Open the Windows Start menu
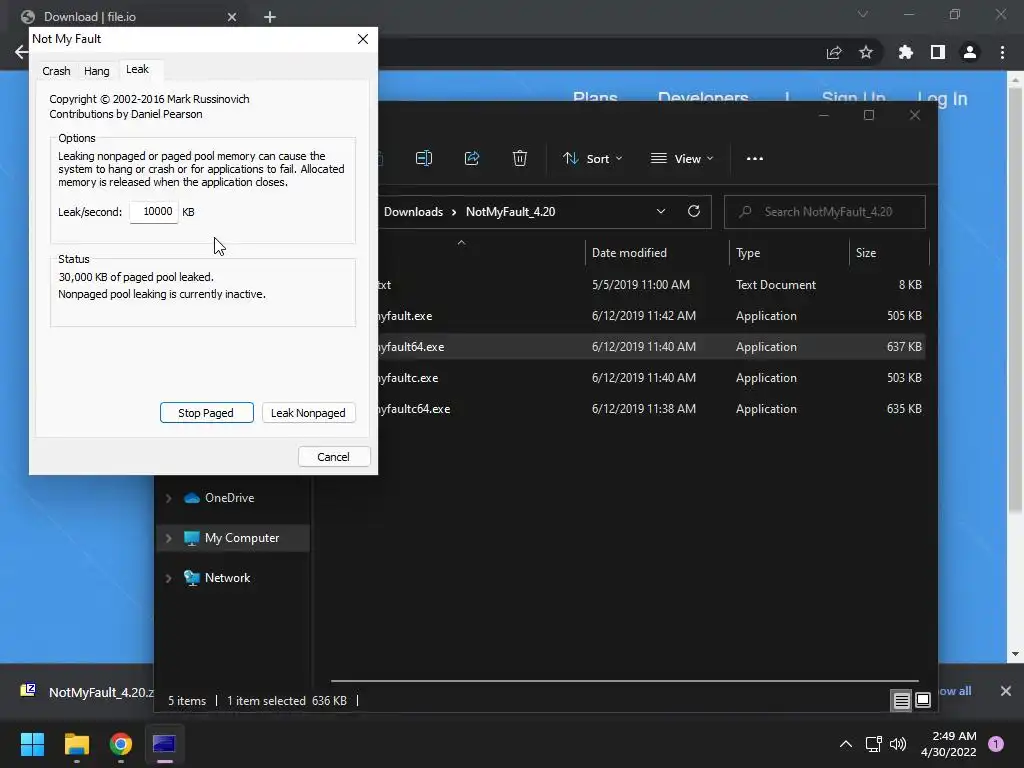The image size is (1024, 768). [x=32, y=744]
